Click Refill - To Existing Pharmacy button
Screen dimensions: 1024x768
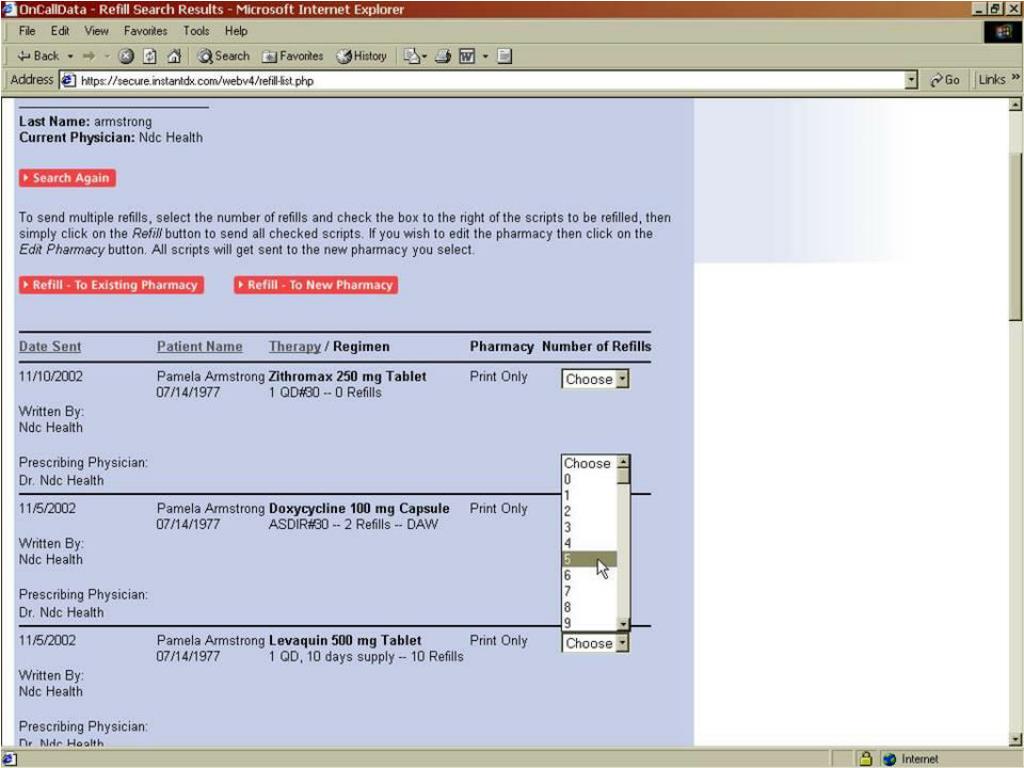111,285
